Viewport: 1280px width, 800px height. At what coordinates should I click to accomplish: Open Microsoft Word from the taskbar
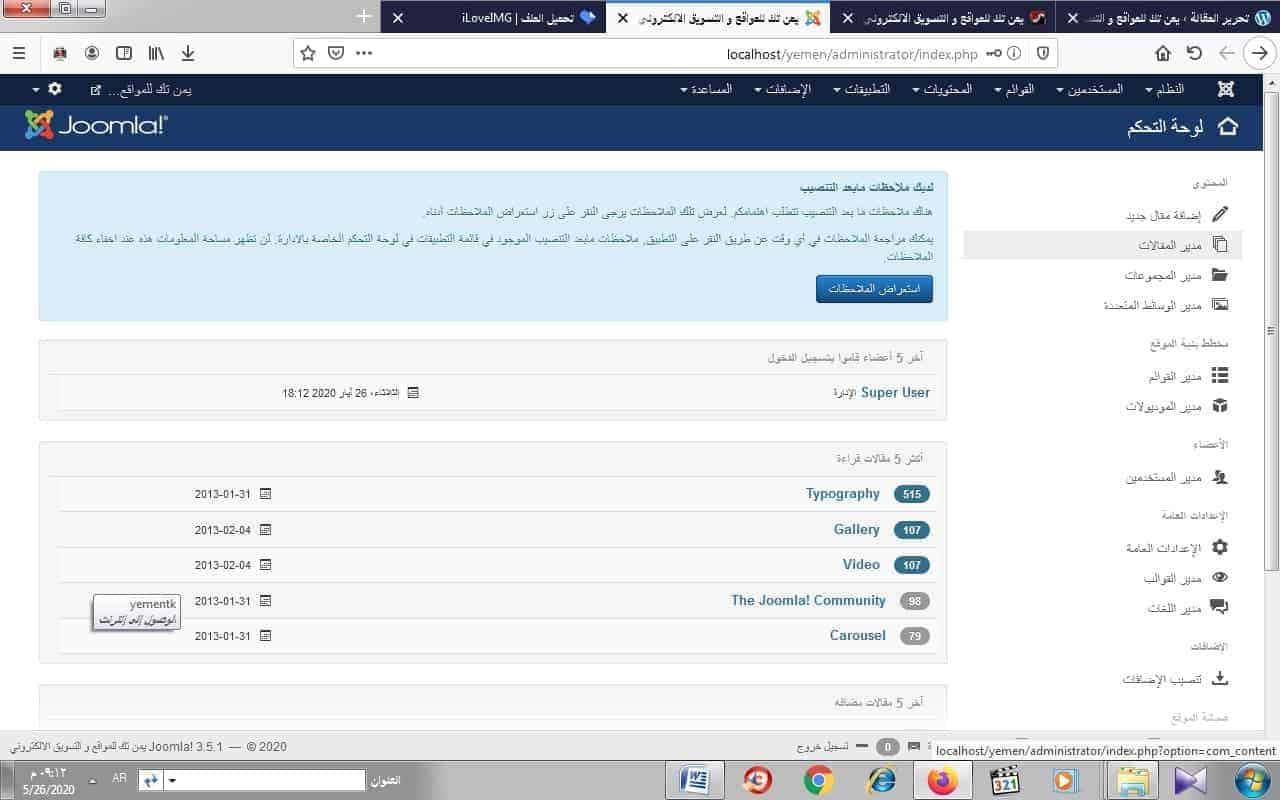pos(694,780)
